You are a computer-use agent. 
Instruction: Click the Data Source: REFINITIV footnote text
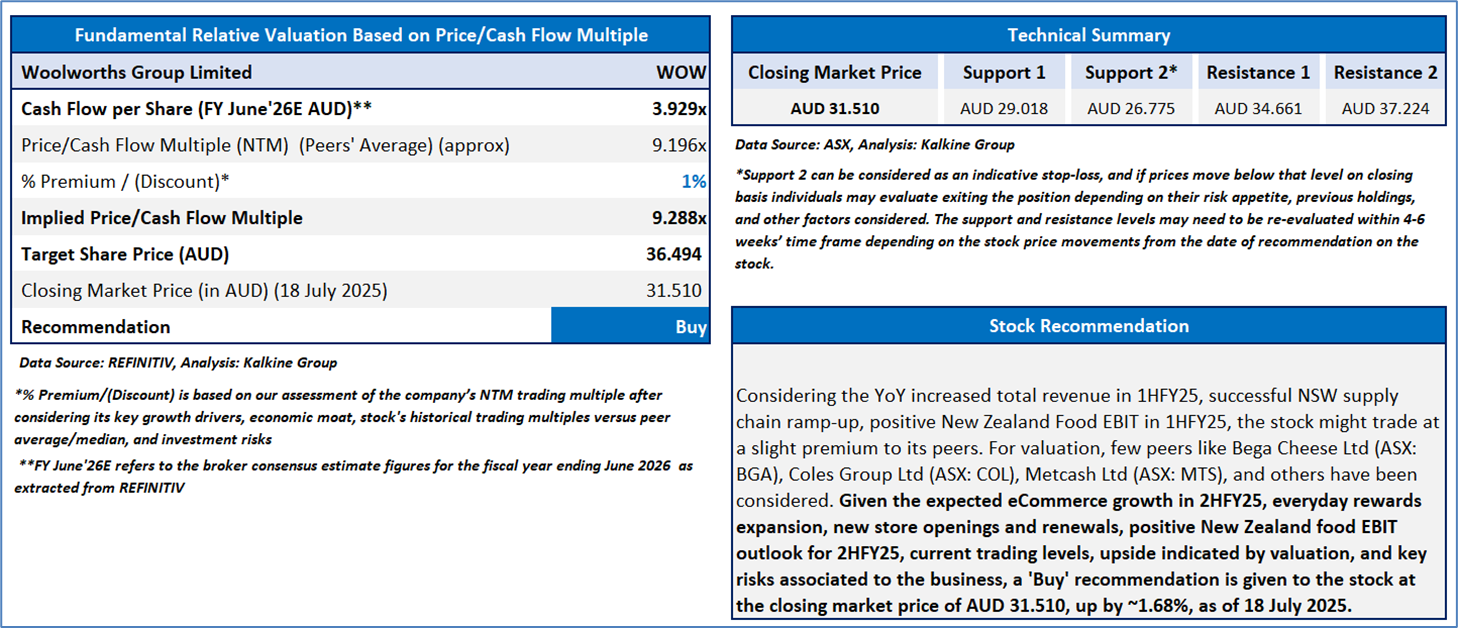tap(178, 363)
